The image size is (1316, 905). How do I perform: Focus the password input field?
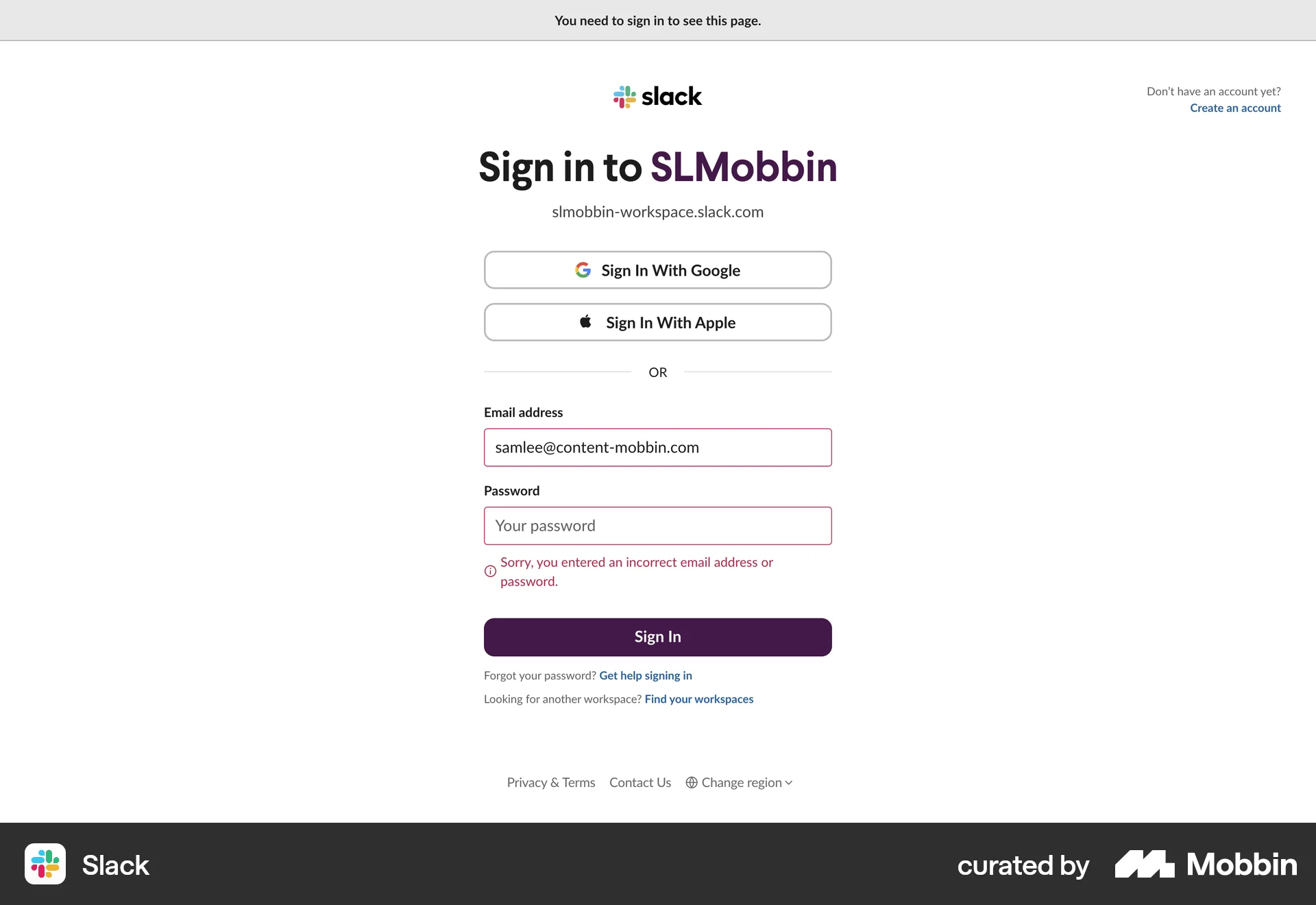(x=657, y=525)
